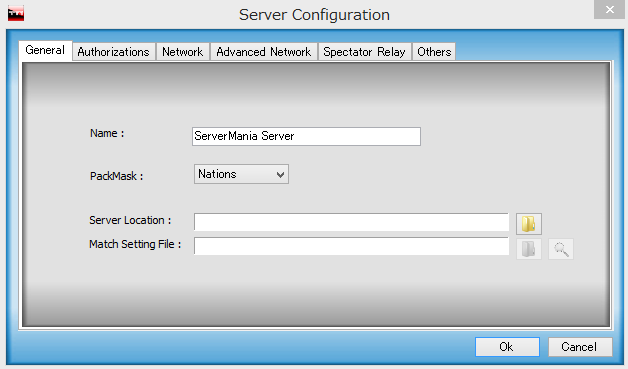
Task: Click the 'Server Location :' label
Action: (130, 220)
